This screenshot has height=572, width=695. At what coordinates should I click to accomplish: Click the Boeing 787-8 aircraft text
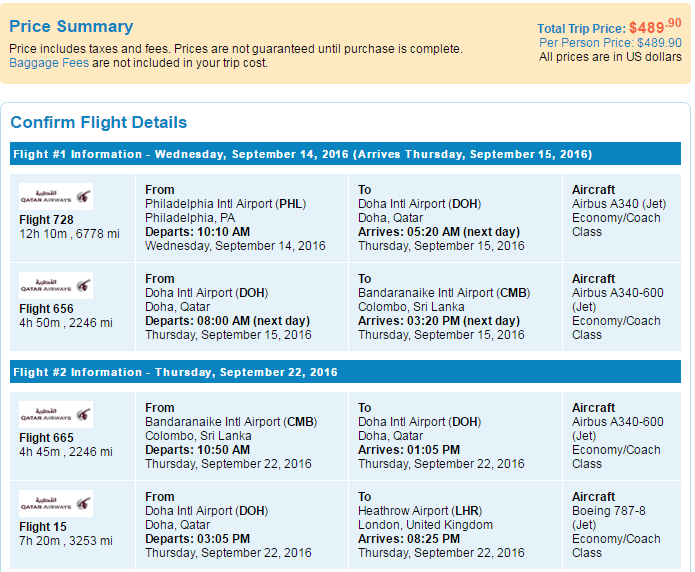coord(609,511)
